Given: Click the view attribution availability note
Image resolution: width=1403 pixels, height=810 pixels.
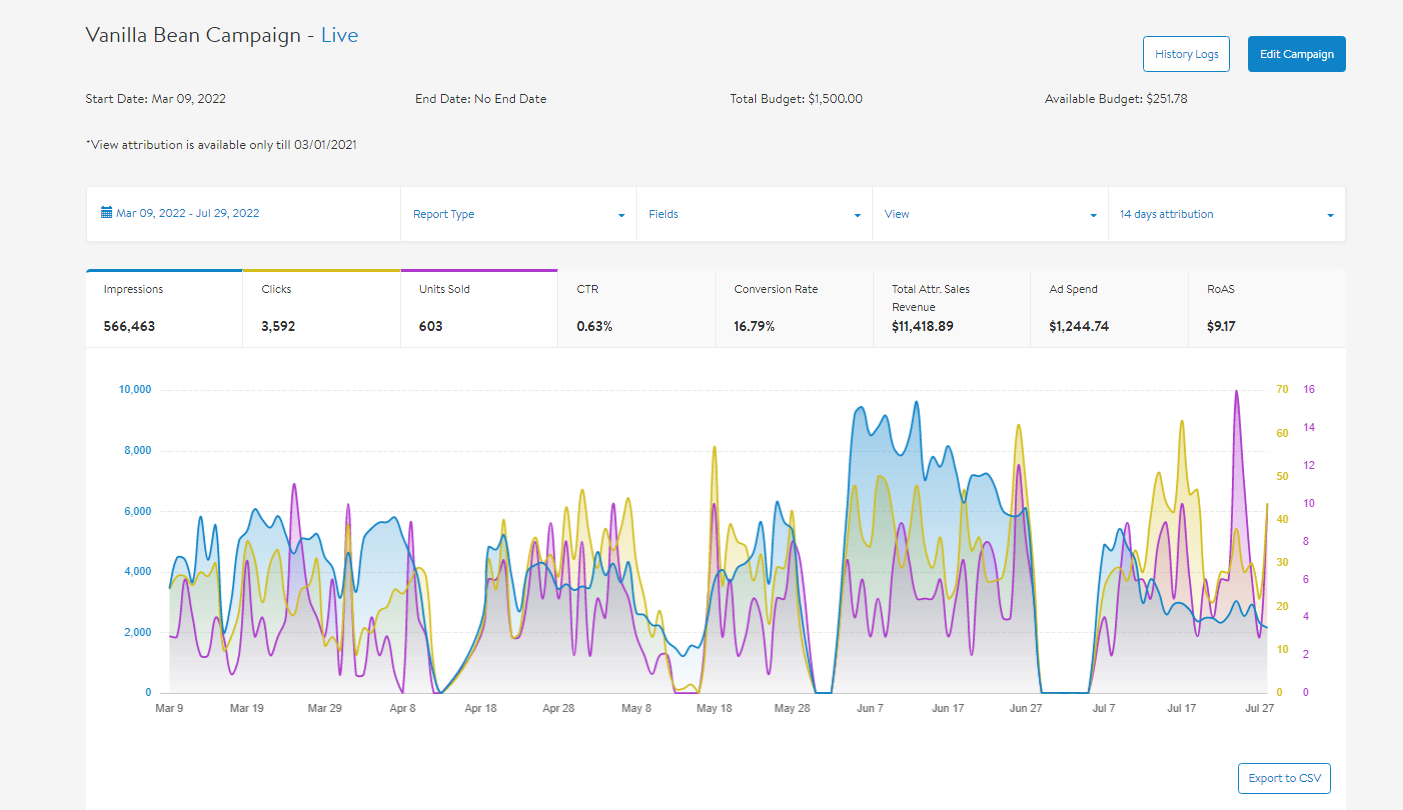Looking at the screenshot, I should tap(221, 145).
